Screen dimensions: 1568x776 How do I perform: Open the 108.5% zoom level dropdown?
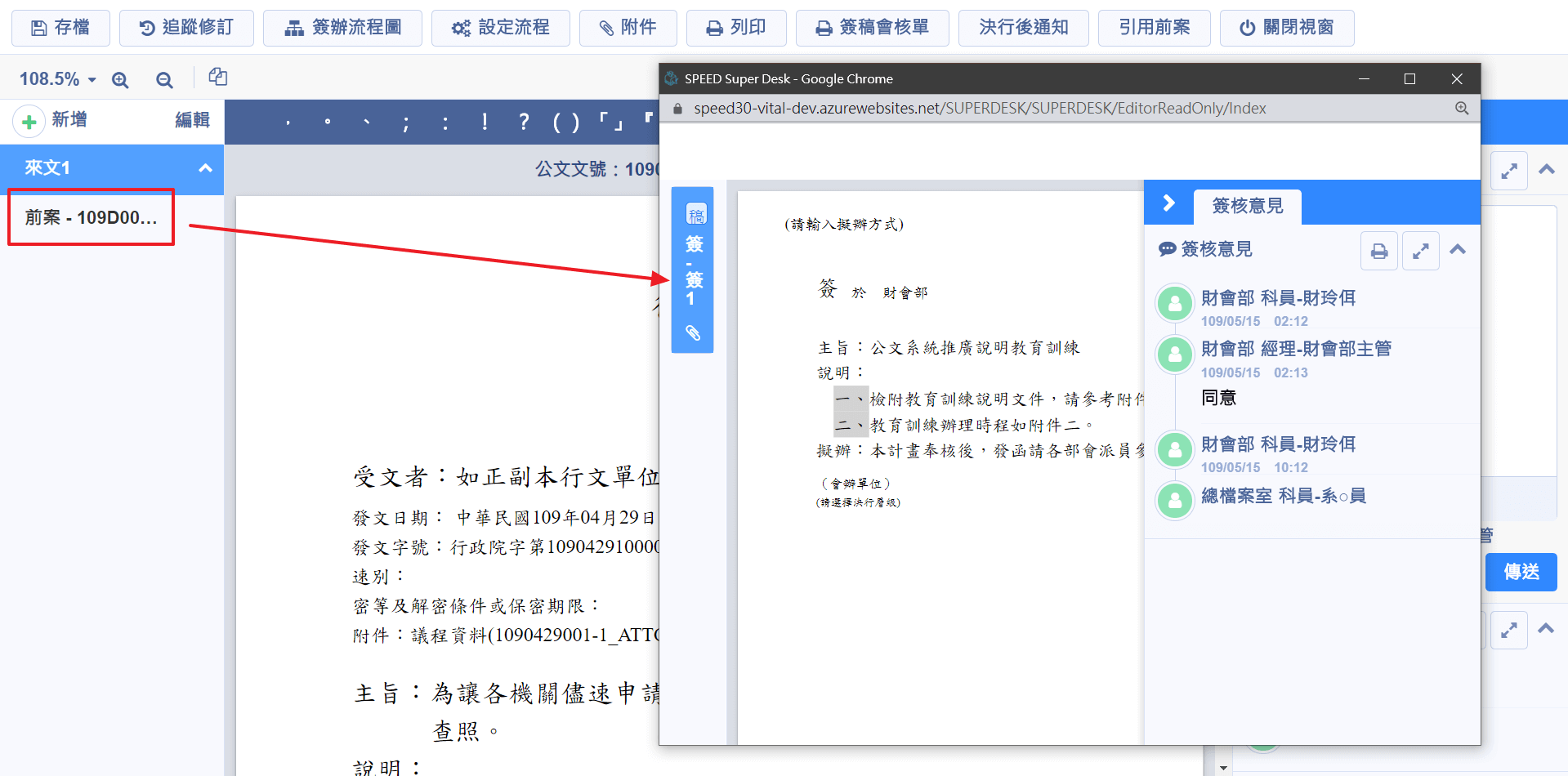point(57,79)
